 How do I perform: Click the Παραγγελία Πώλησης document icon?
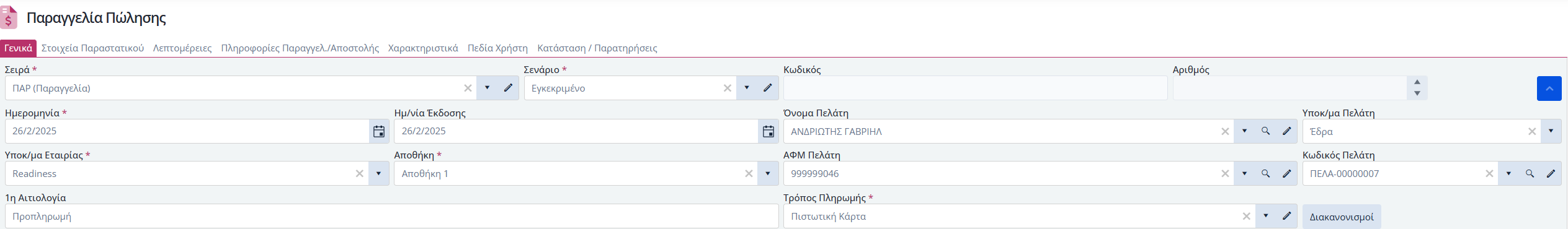tap(9, 17)
